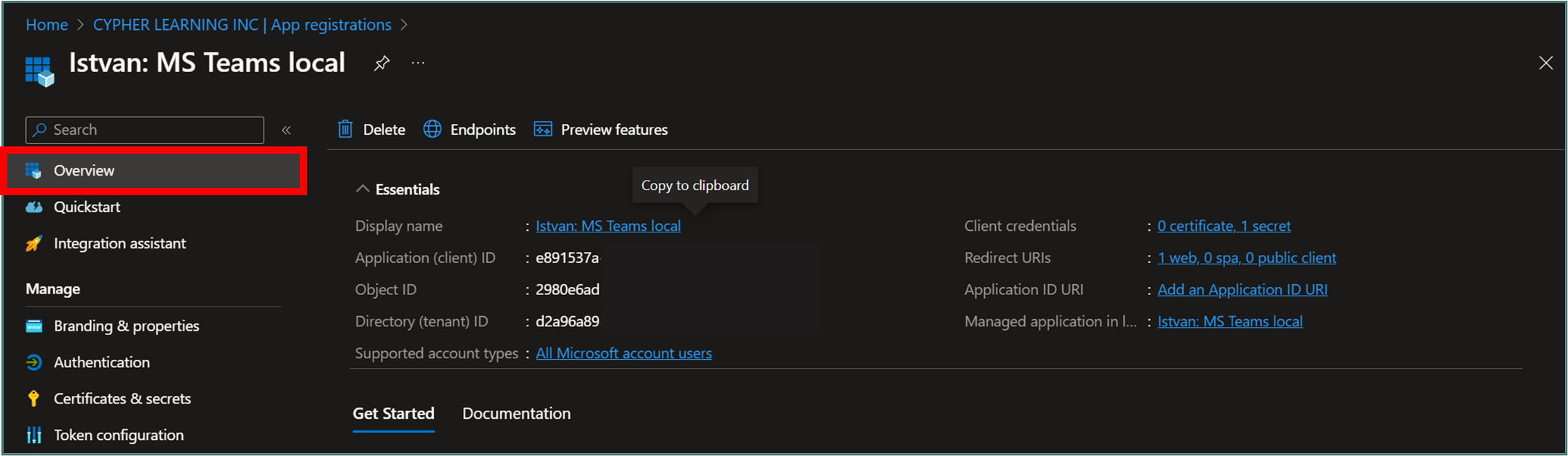This screenshot has height=456, width=1568.
Task: Open CYPHER LEARNING INC App registrations breadcrumb
Action: coord(242,25)
